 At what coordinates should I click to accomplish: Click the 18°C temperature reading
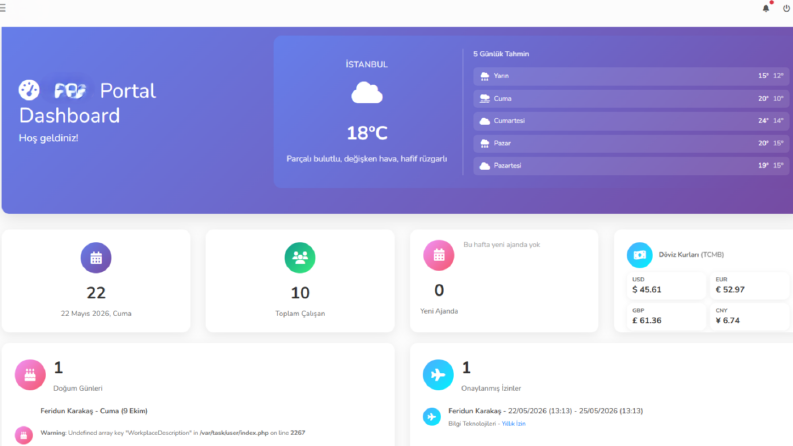pyautogui.click(x=367, y=133)
